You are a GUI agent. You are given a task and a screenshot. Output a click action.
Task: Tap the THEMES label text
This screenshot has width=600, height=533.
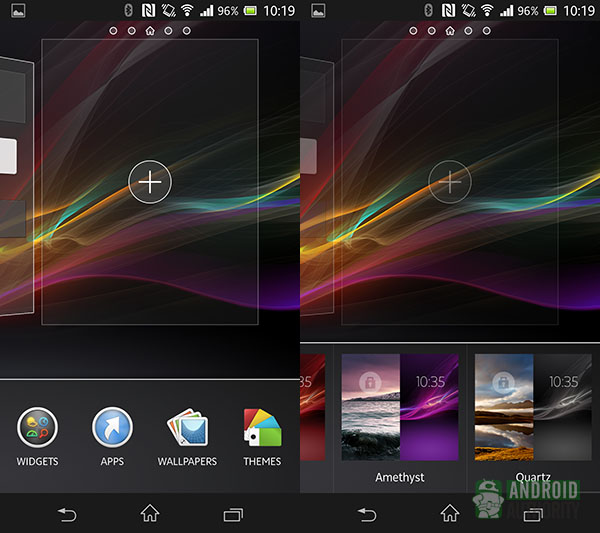coord(262,461)
